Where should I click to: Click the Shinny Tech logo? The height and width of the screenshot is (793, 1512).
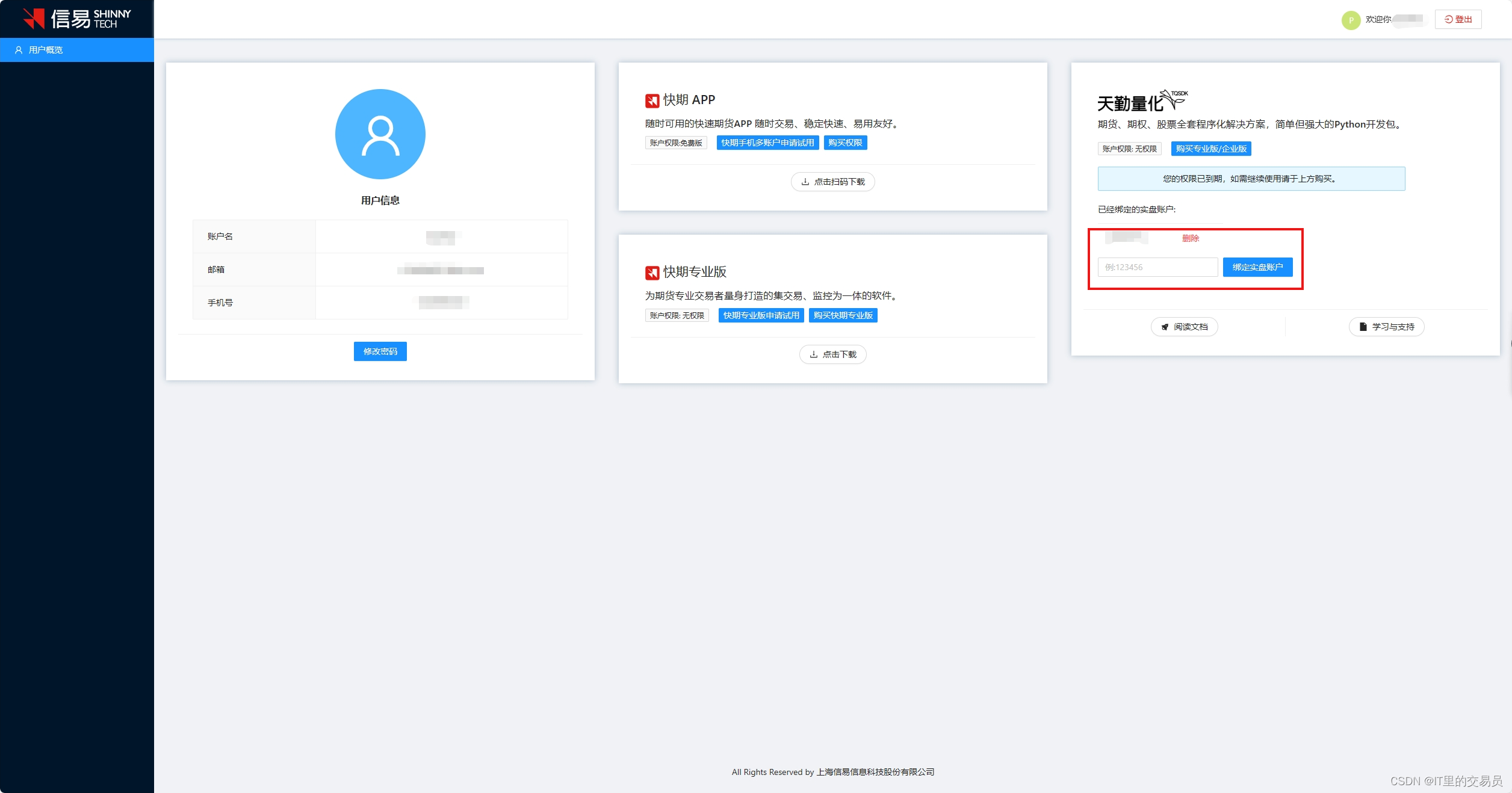(x=76, y=19)
